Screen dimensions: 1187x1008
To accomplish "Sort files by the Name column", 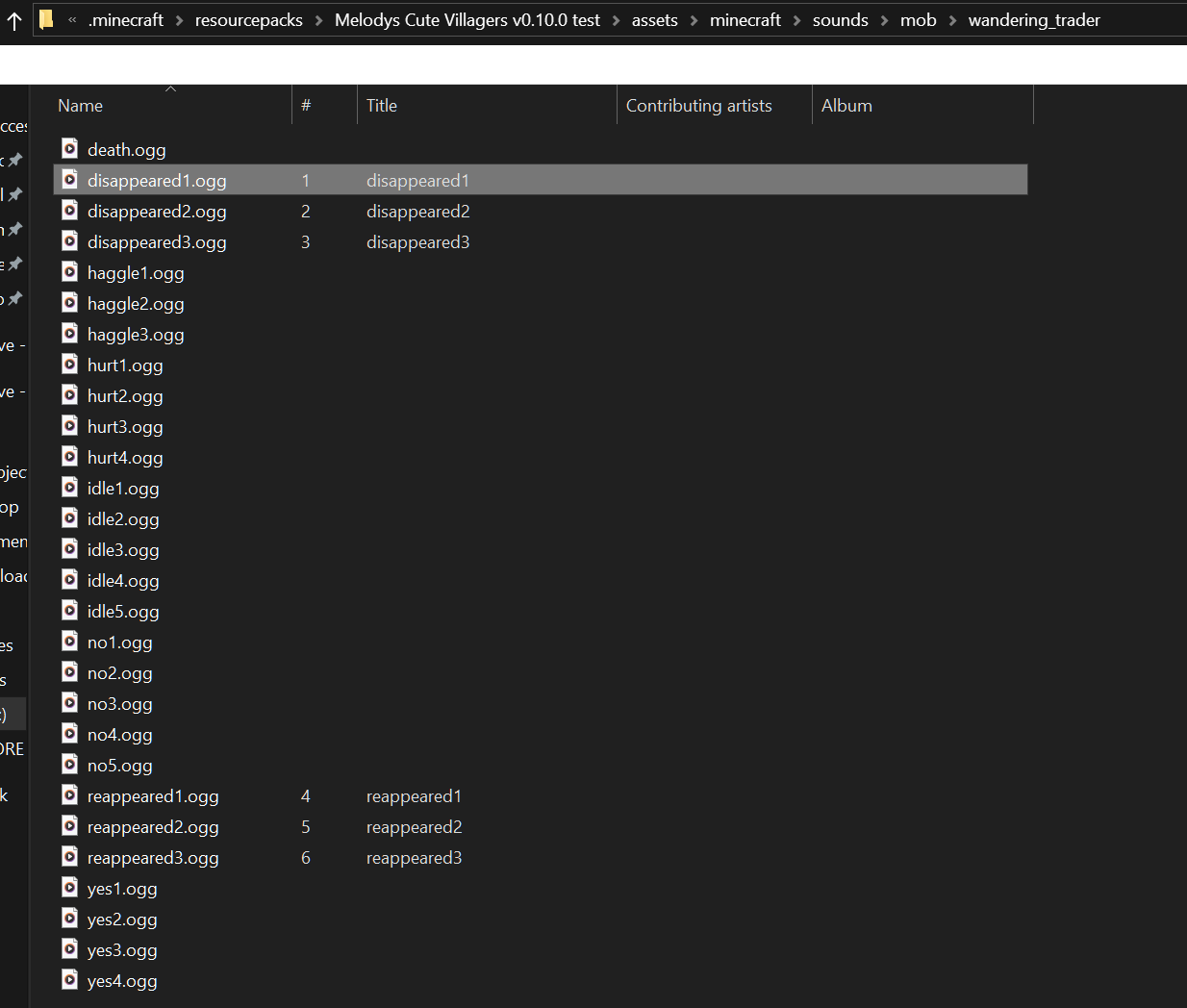I will tap(81, 106).
